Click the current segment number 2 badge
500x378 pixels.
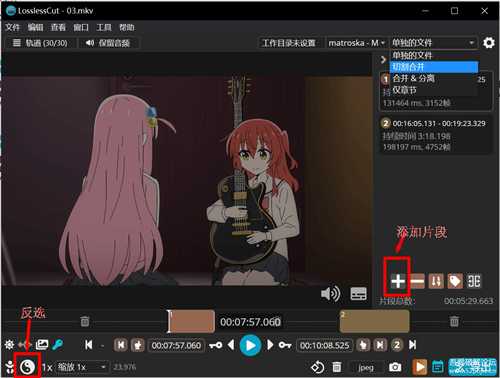tap(397, 345)
